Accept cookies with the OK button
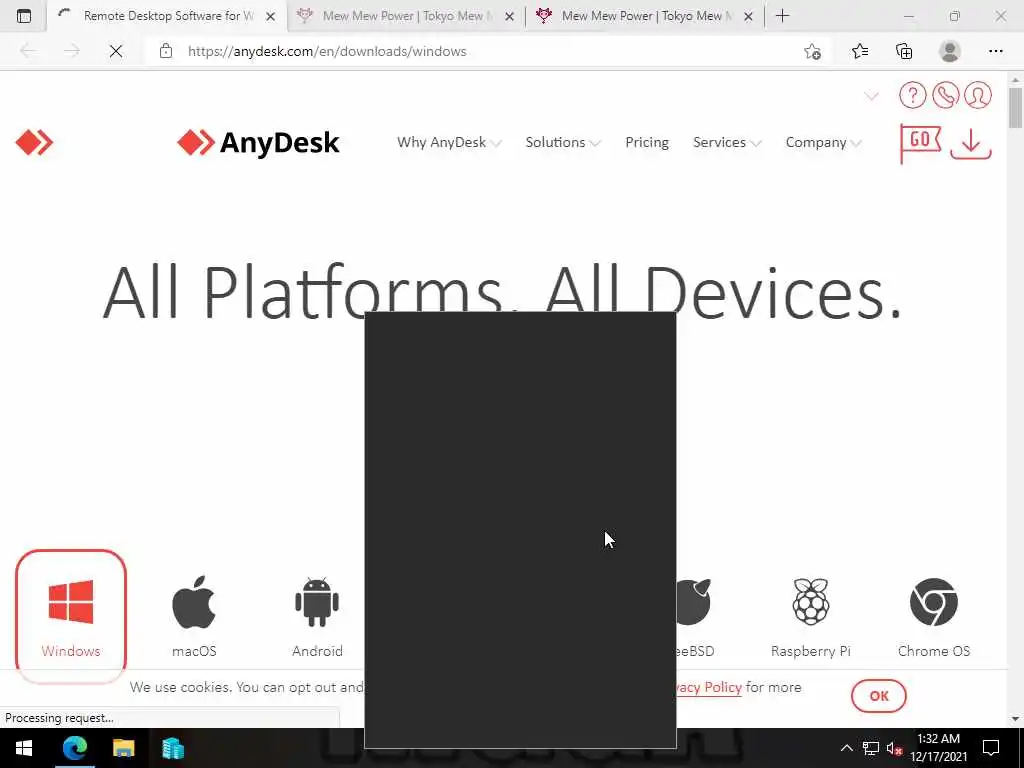 878,696
